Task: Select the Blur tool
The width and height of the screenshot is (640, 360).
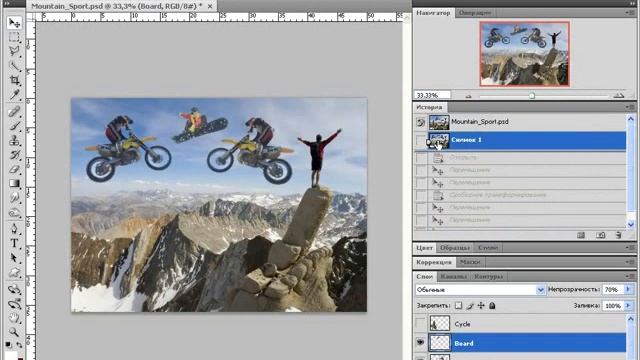Action: tap(14, 198)
